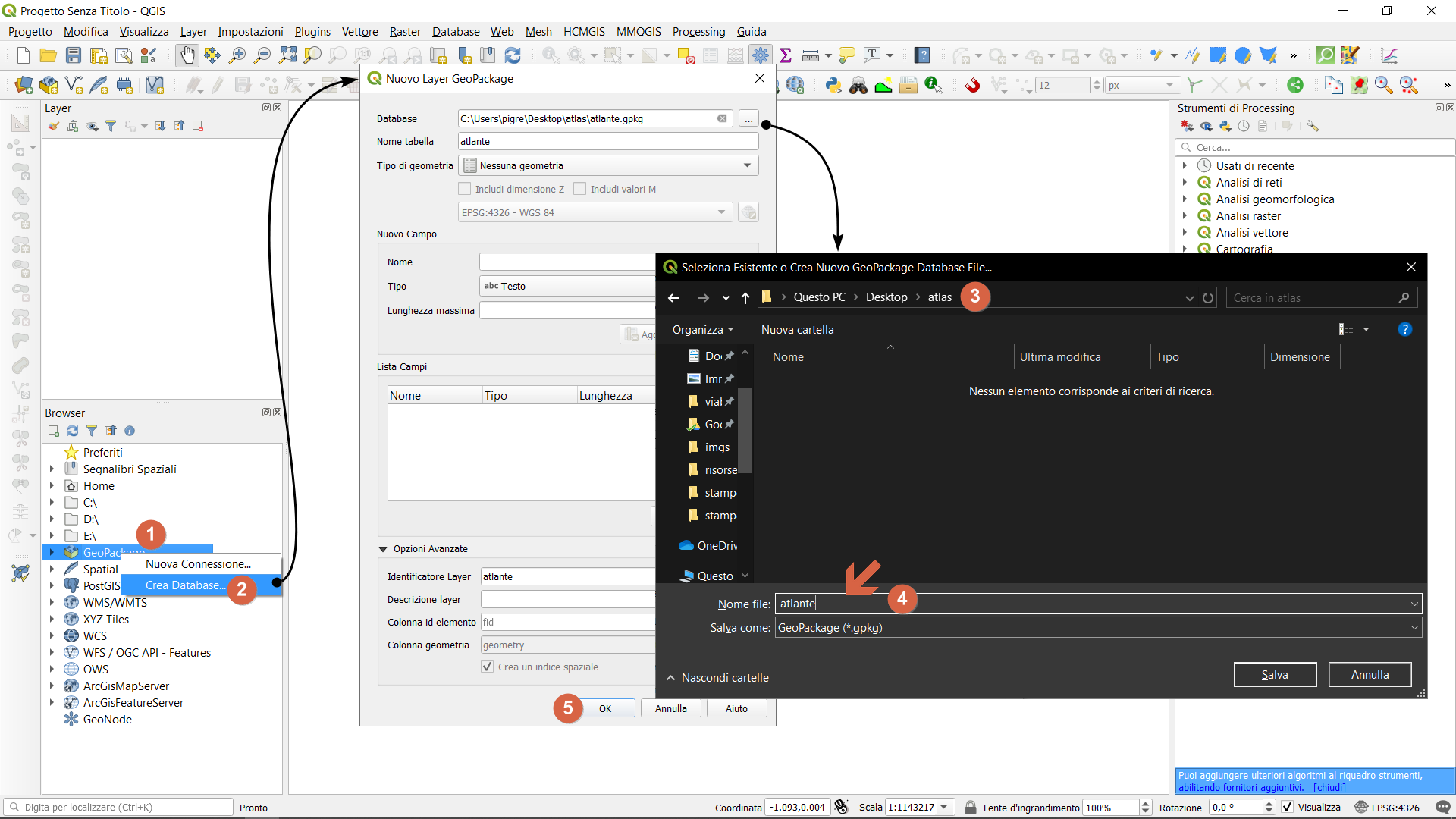This screenshot has height=819, width=1456.
Task: Enable Includi dimensione Z checkbox
Action: pyautogui.click(x=465, y=189)
